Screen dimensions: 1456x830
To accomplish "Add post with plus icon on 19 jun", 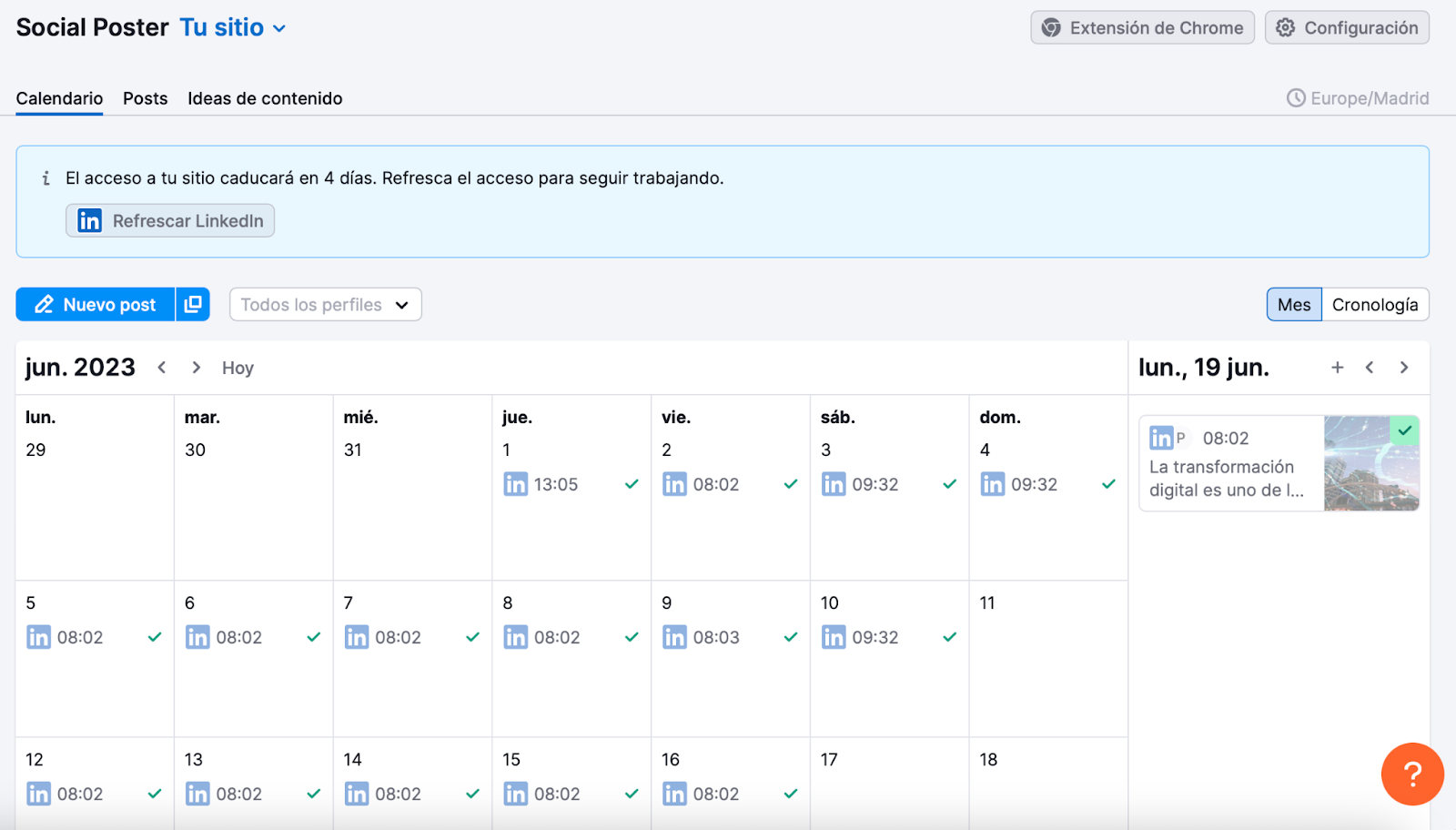I will (1337, 367).
